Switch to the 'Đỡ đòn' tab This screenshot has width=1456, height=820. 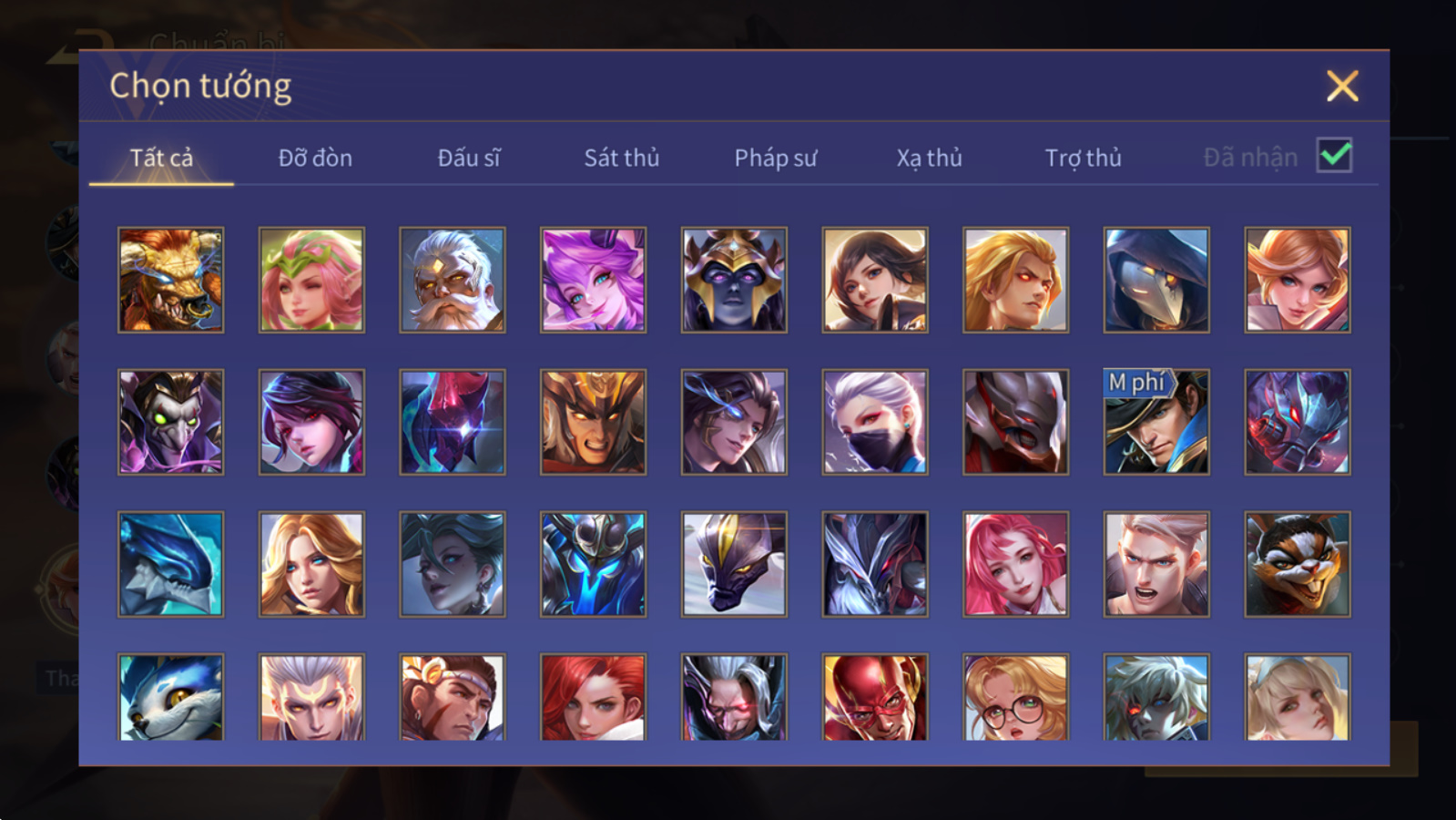point(315,158)
